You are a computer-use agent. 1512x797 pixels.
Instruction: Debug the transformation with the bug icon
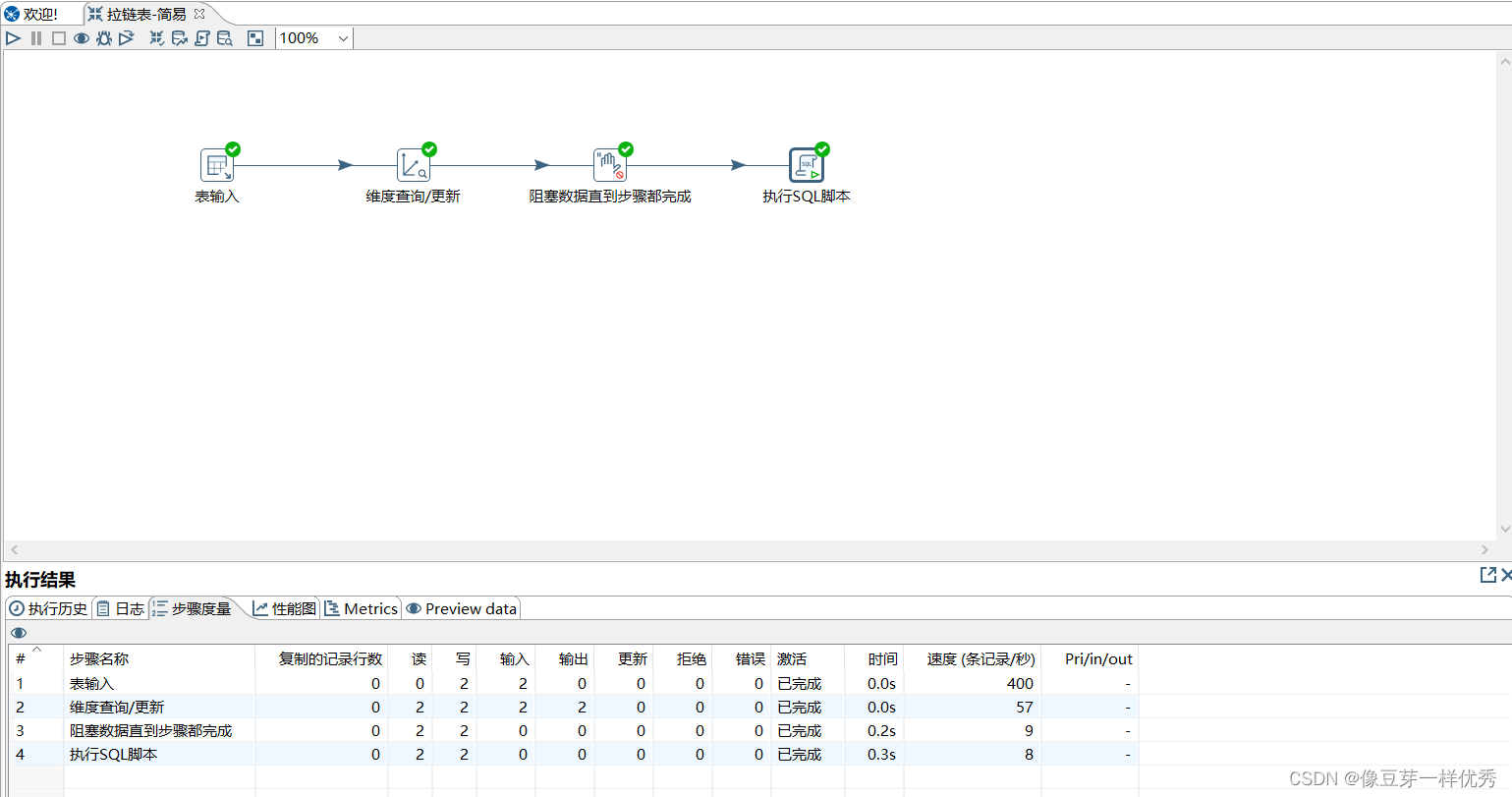point(104,38)
